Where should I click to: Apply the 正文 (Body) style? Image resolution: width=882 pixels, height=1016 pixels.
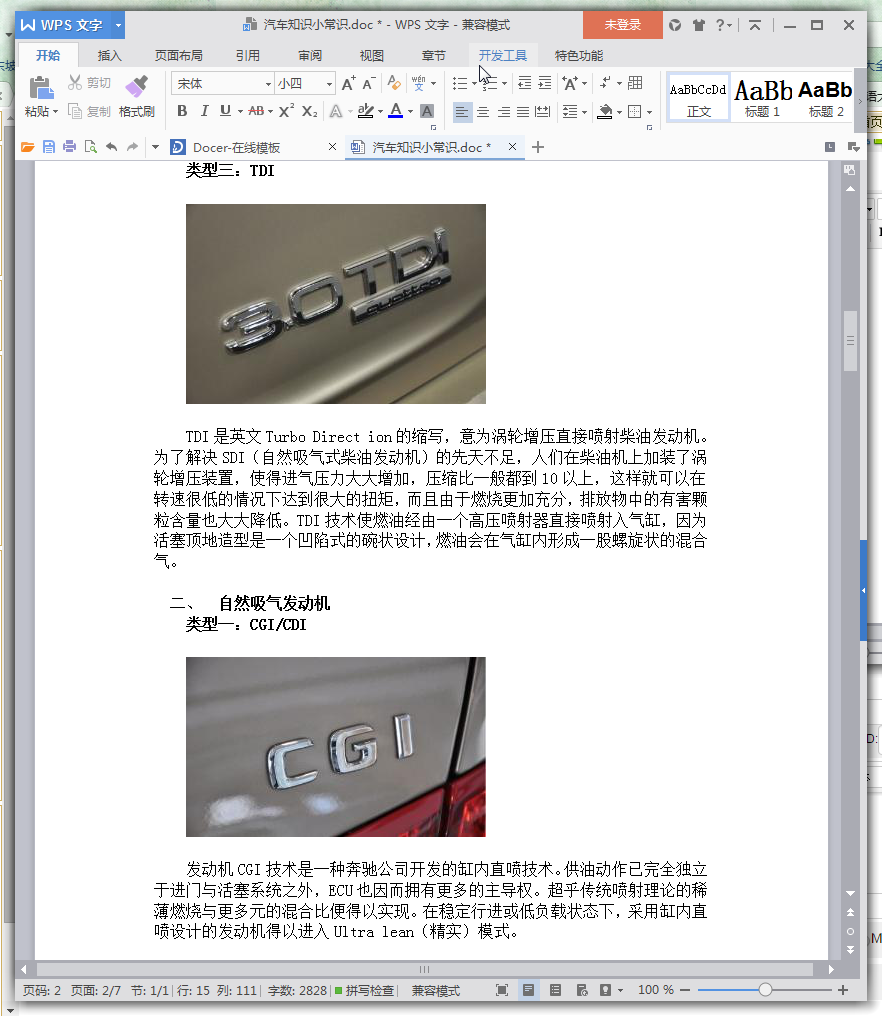tap(699, 97)
